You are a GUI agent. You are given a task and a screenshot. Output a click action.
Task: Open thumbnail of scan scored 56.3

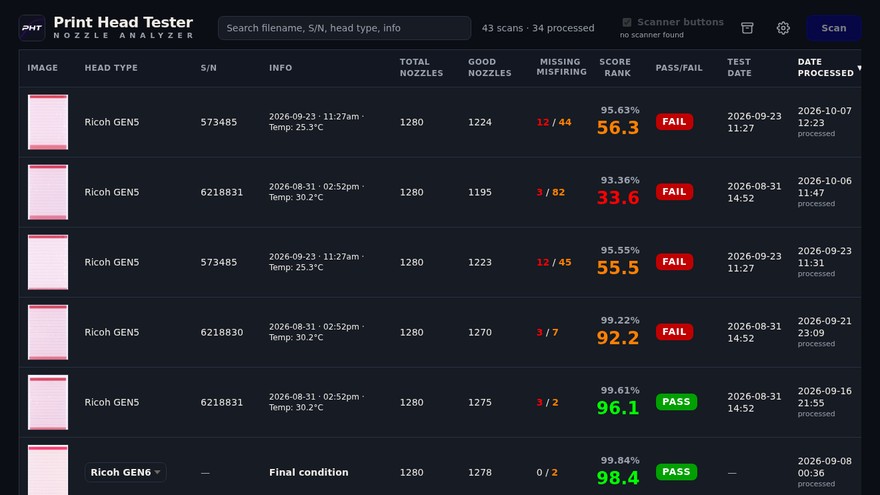tap(48, 122)
